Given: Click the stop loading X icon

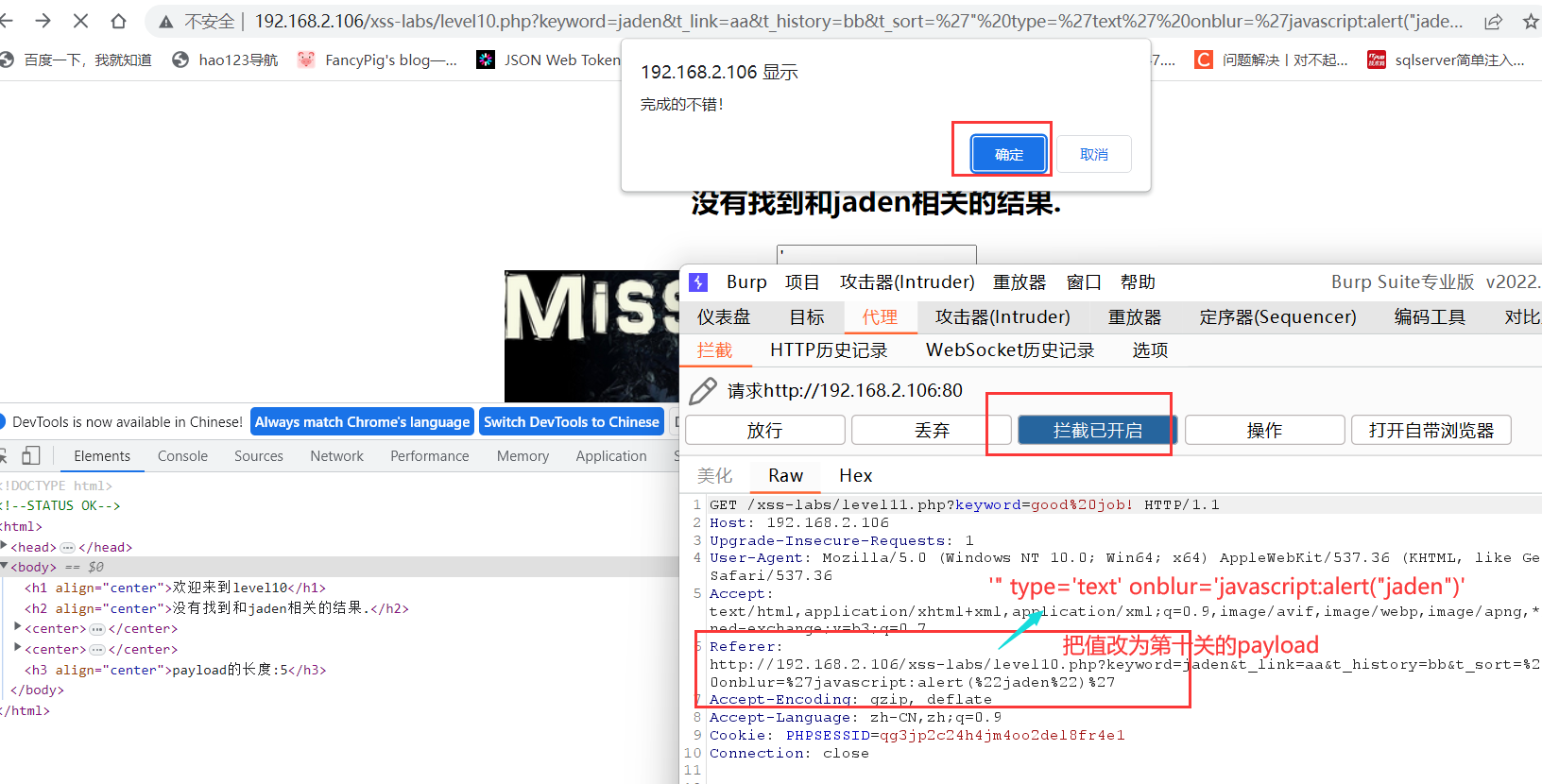Looking at the screenshot, I should tap(80, 21).
